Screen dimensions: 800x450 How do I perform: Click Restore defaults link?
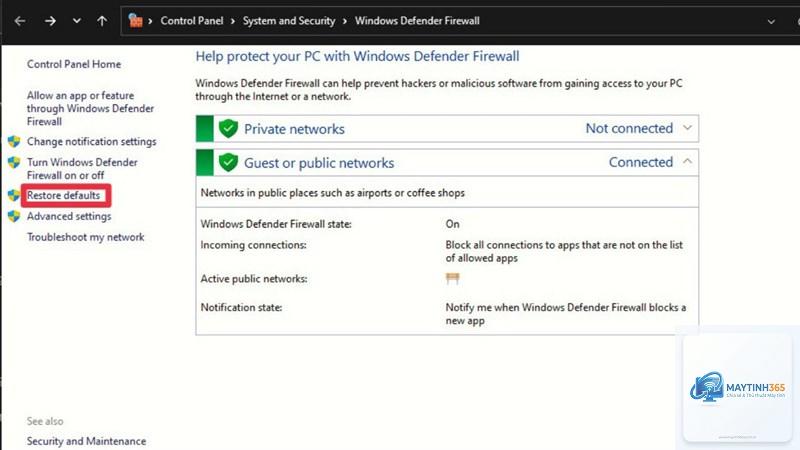click(64, 195)
